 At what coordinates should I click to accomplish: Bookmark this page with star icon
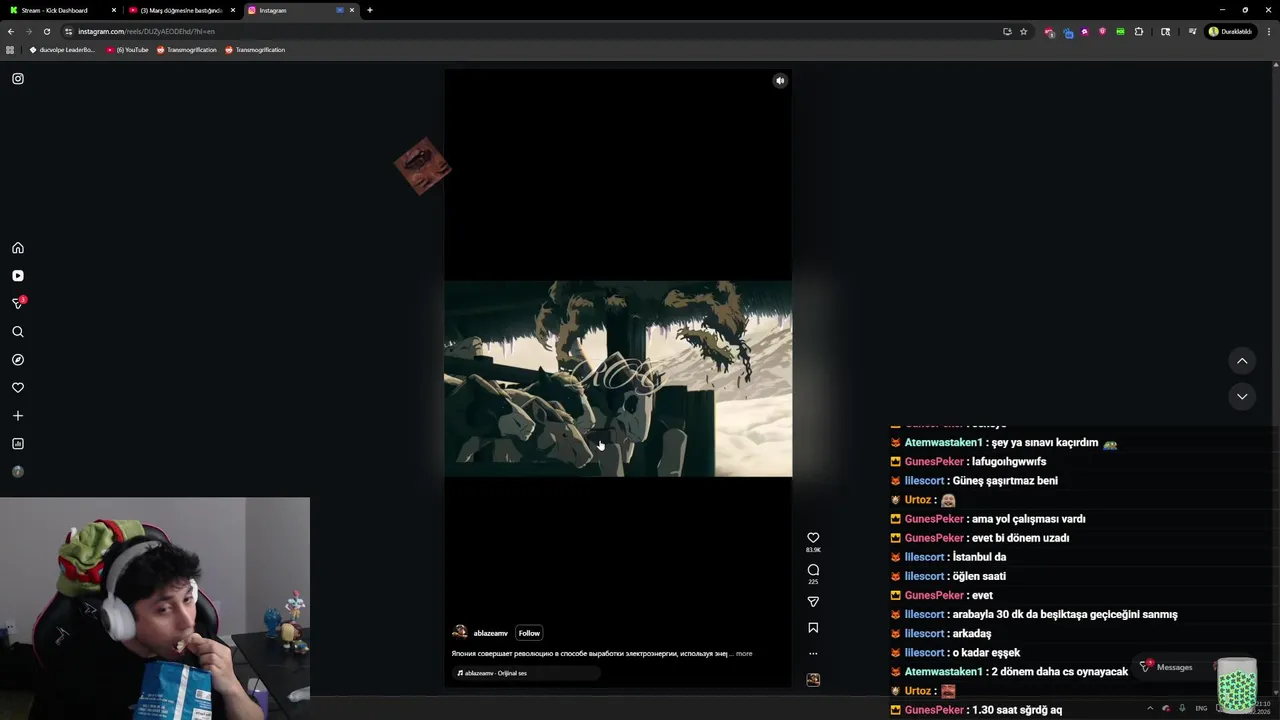tap(1023, 31)
